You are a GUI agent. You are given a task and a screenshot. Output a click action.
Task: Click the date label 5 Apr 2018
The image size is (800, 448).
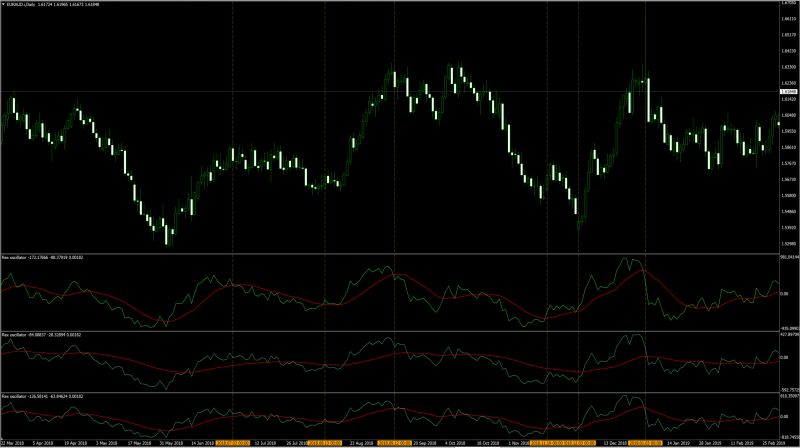pyautogui.click(x=42, y=443)
